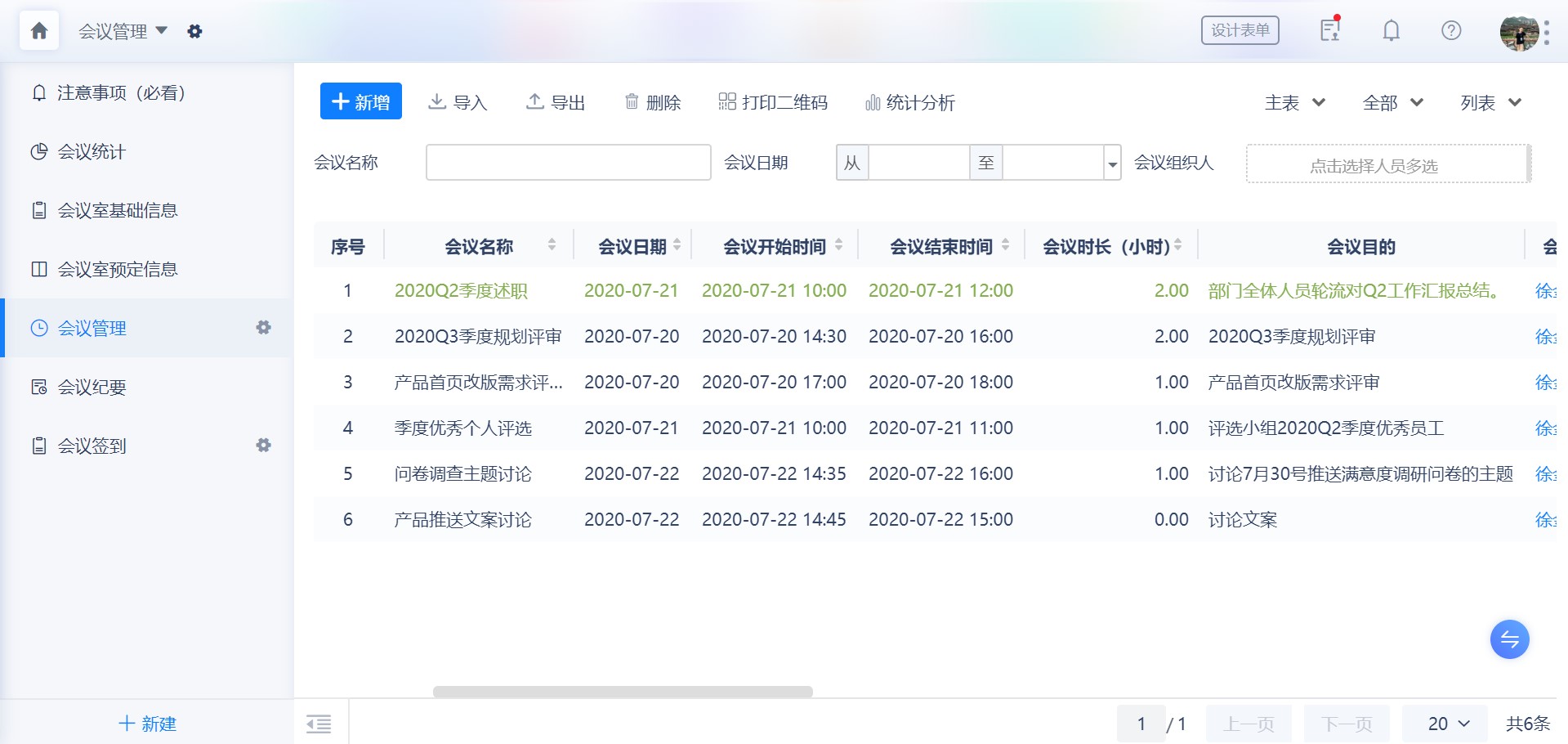Expand the 会议管理 app title dropdown
The height and width of the screenshot is (744, 1568).
point(123,31)
